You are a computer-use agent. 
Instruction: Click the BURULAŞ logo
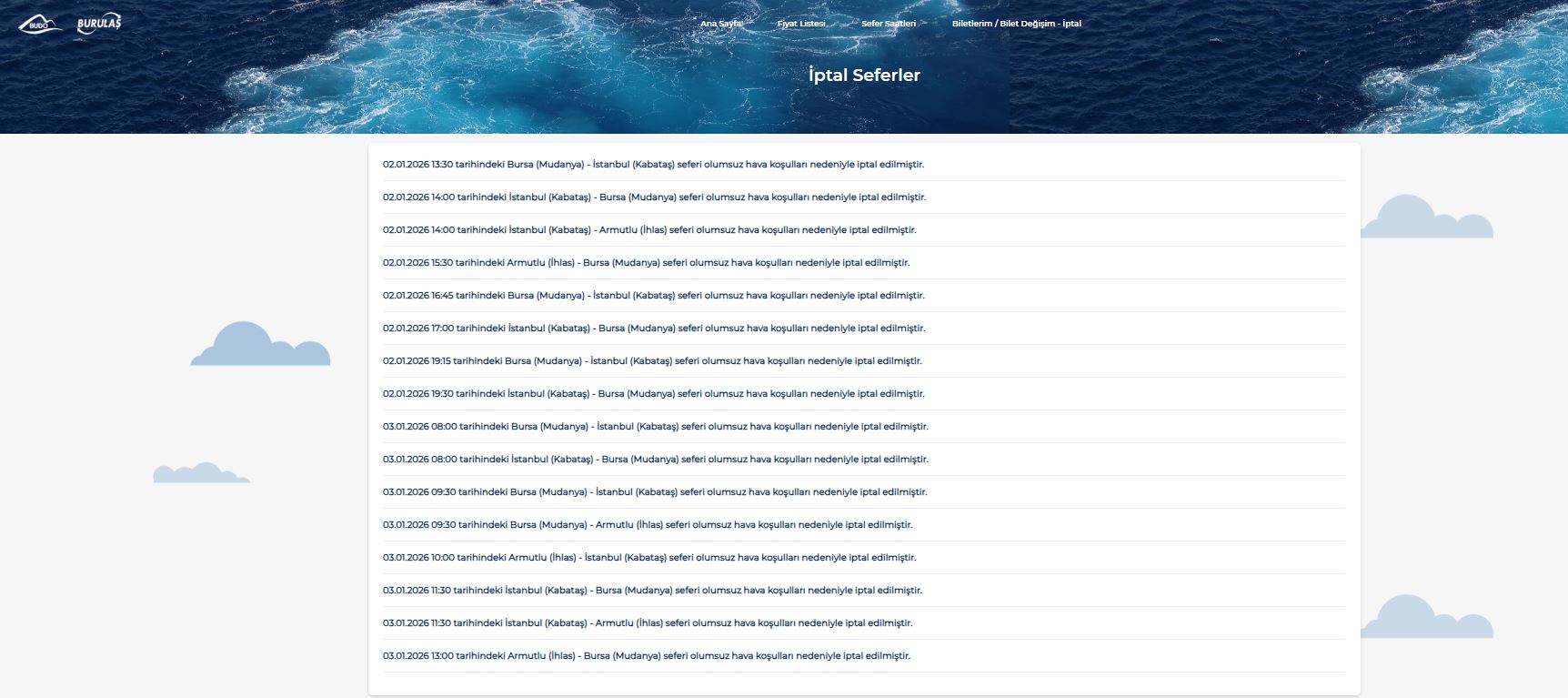click(x=99, y=25)
